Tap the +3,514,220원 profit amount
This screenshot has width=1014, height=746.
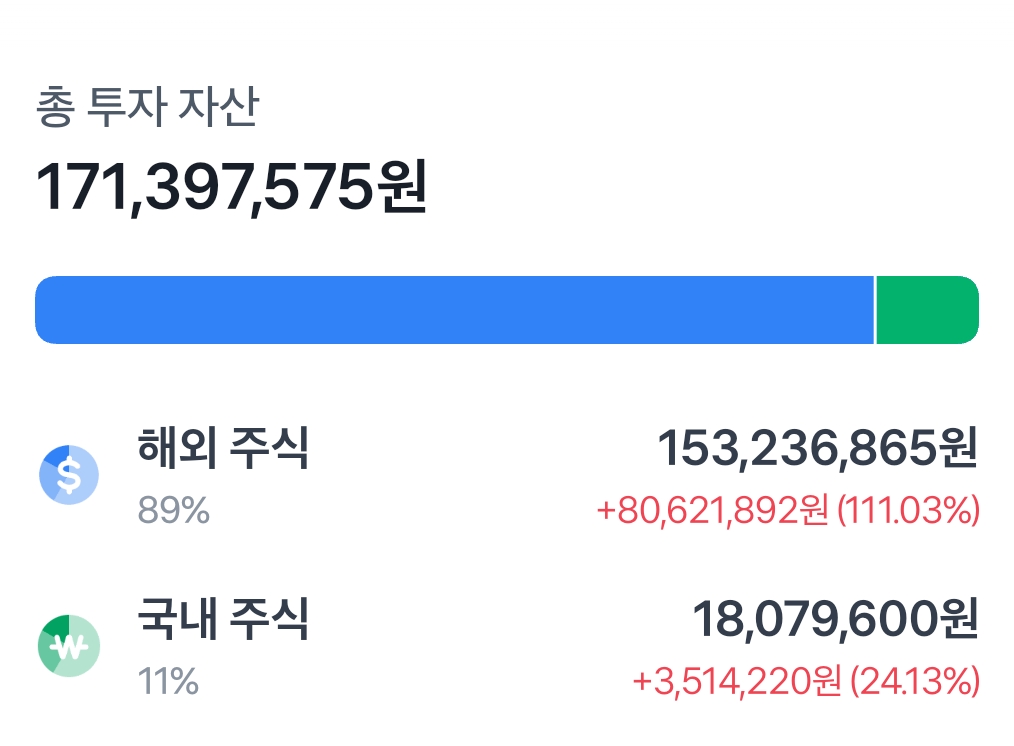(738, 682)
